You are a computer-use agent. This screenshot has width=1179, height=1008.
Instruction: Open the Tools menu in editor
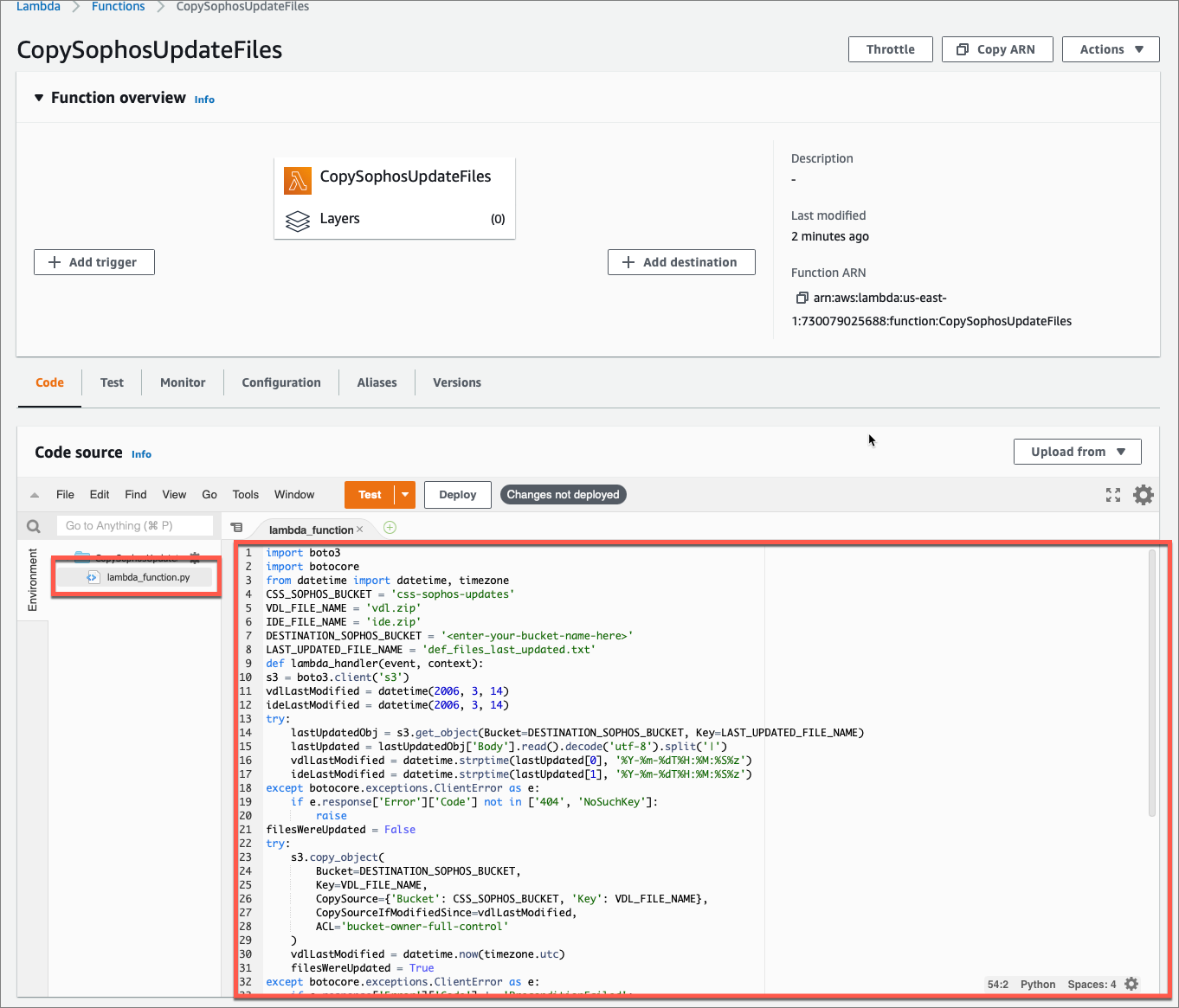[246, 495]
